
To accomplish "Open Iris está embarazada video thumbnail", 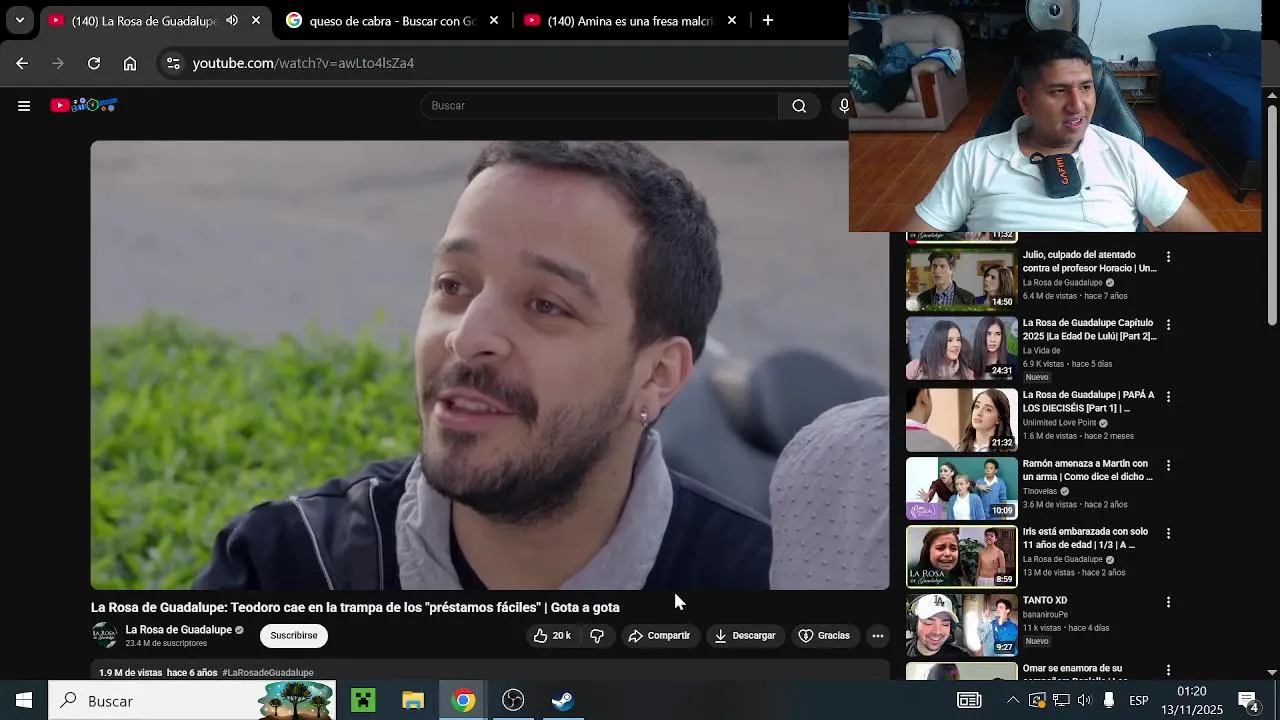I will pos(961,556).
